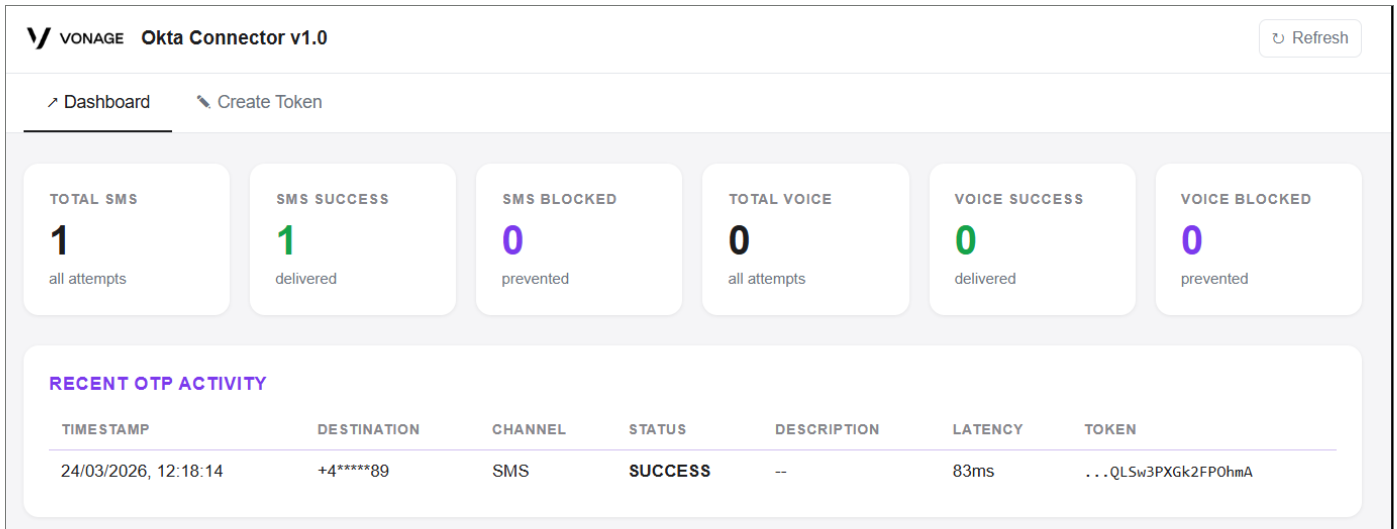Open the Dashboard tab
Viewport: 1397px width, 529px height.
[98, 102]
